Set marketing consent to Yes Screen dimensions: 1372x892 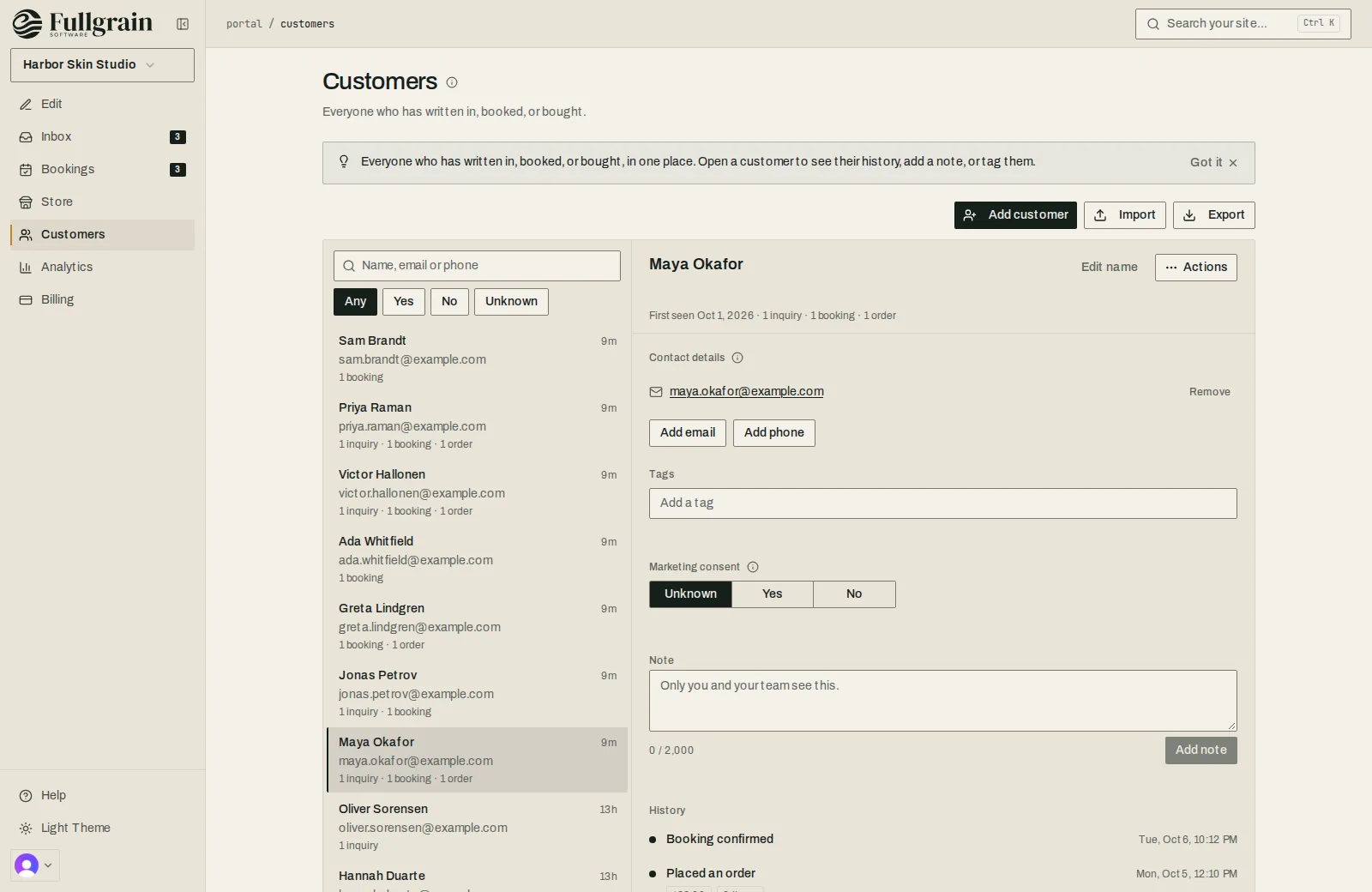tap(773, 594)
